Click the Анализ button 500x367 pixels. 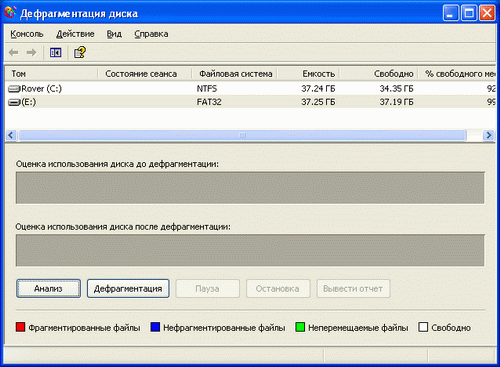pyautogui.click(x=48, y=289)
